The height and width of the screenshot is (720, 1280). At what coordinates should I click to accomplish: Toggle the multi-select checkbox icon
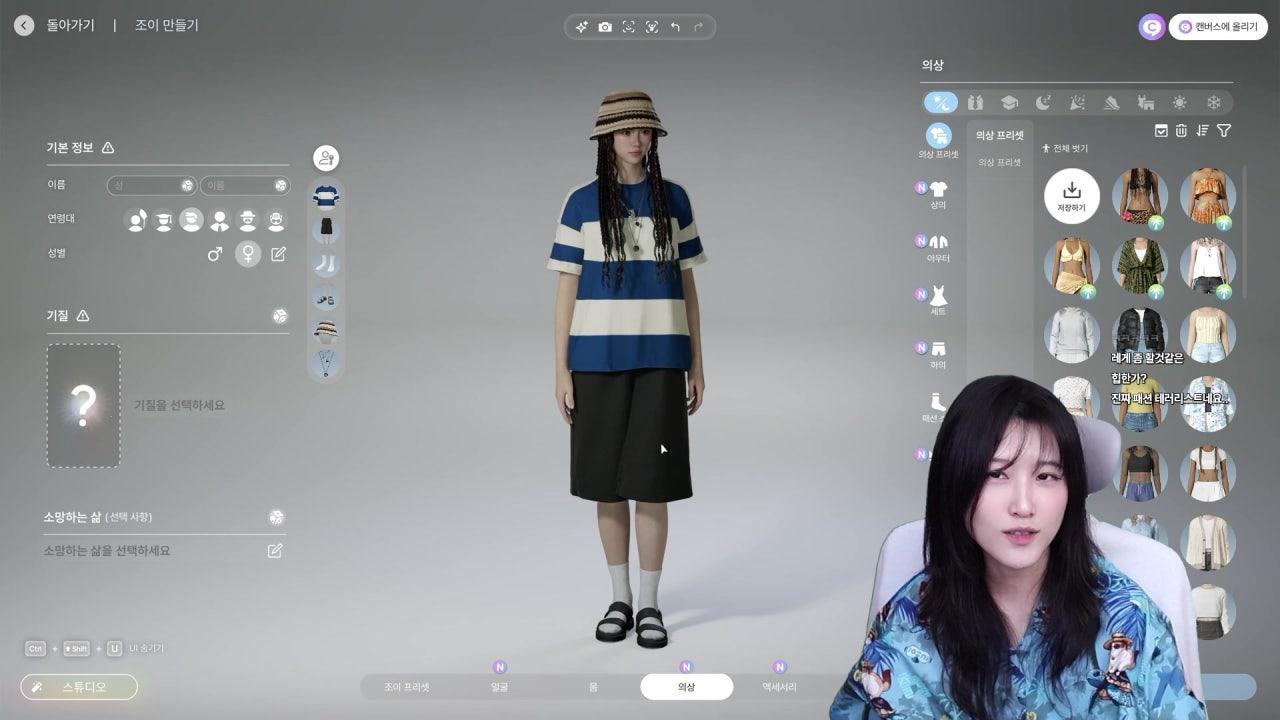tap(1161, 130)
